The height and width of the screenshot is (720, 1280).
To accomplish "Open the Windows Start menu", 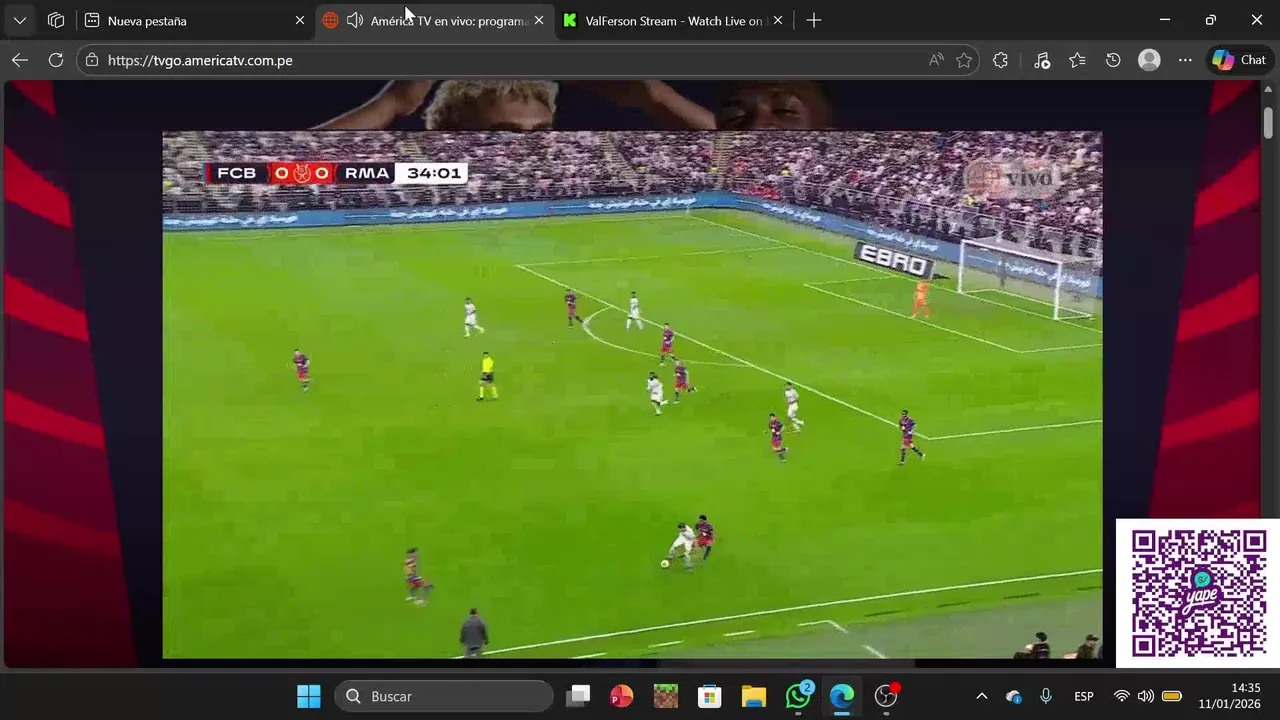I will click(x=309, y=696).
